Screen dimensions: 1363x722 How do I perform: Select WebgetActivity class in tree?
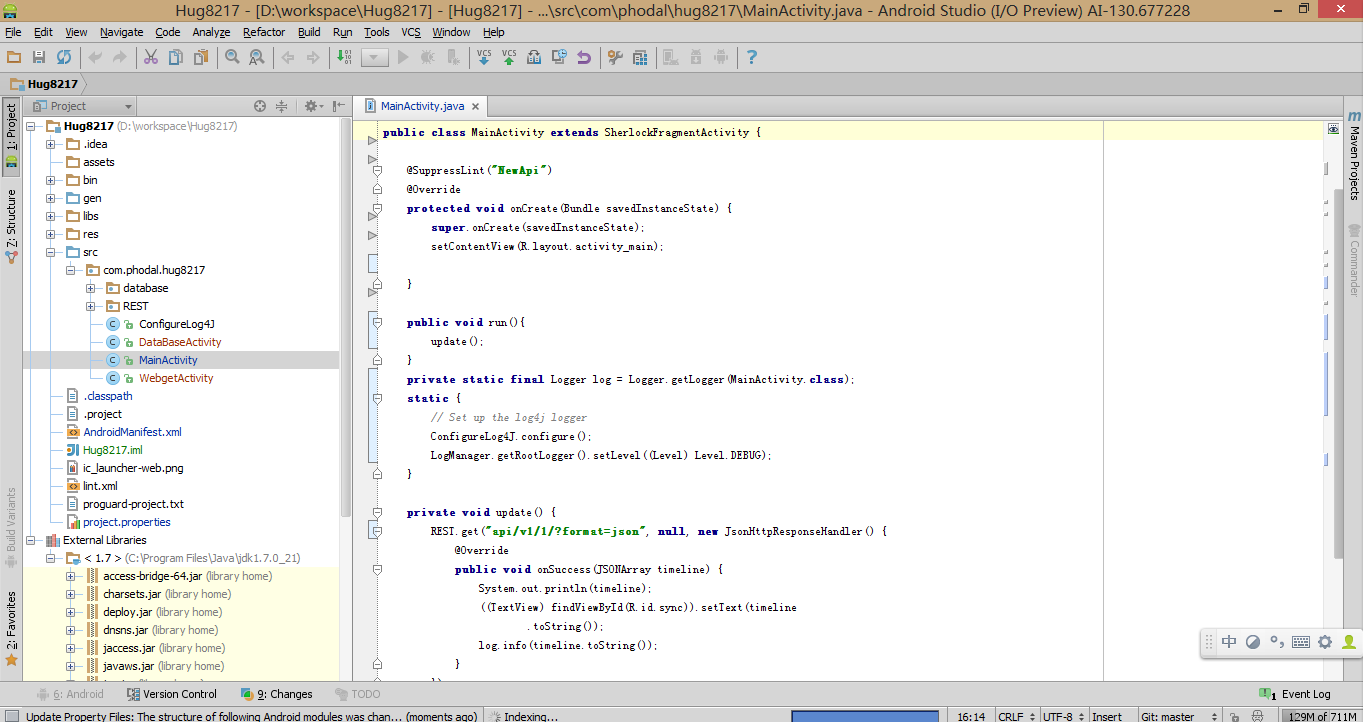175,378
